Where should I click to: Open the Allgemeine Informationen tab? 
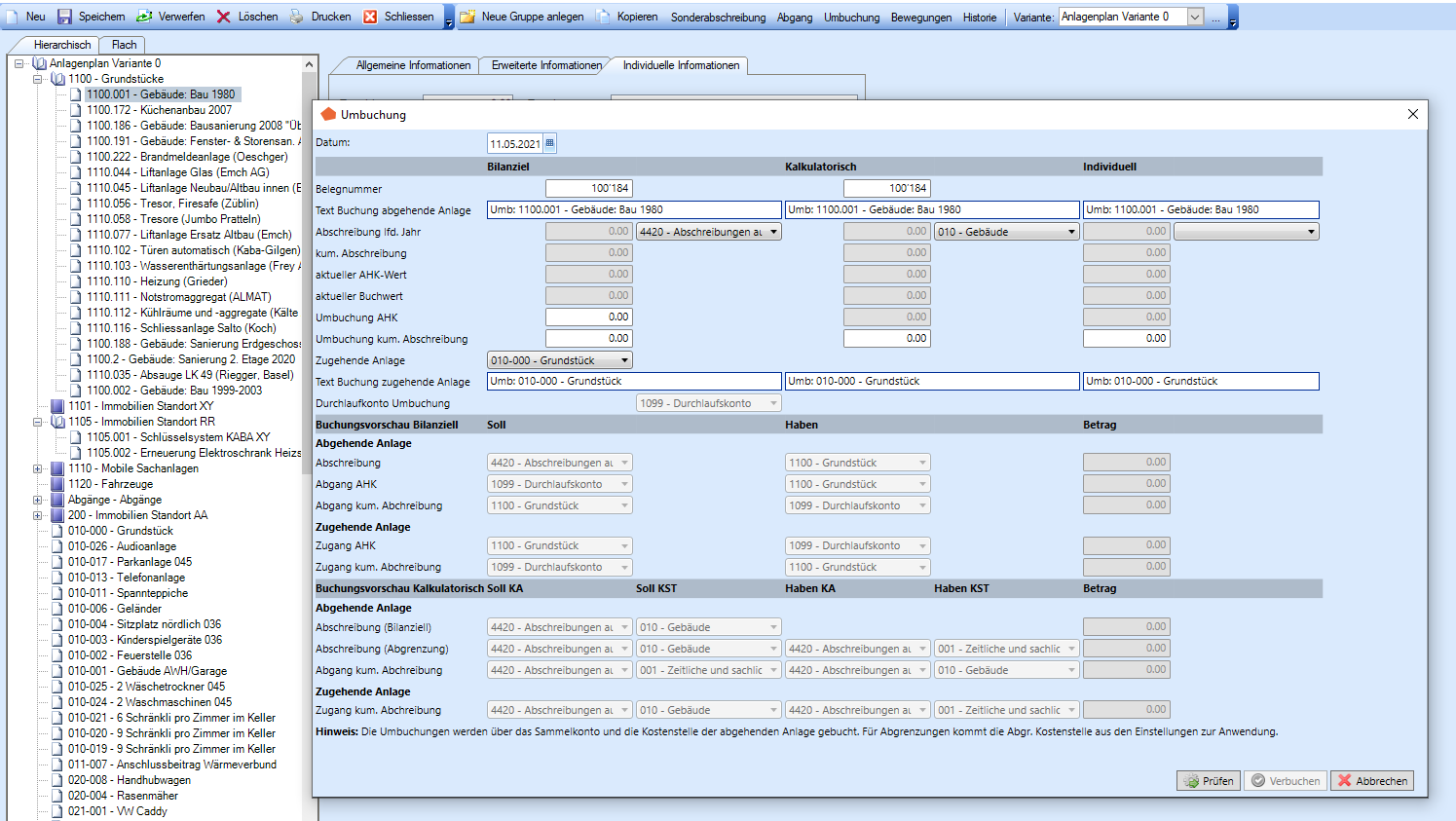pos(413,65)
